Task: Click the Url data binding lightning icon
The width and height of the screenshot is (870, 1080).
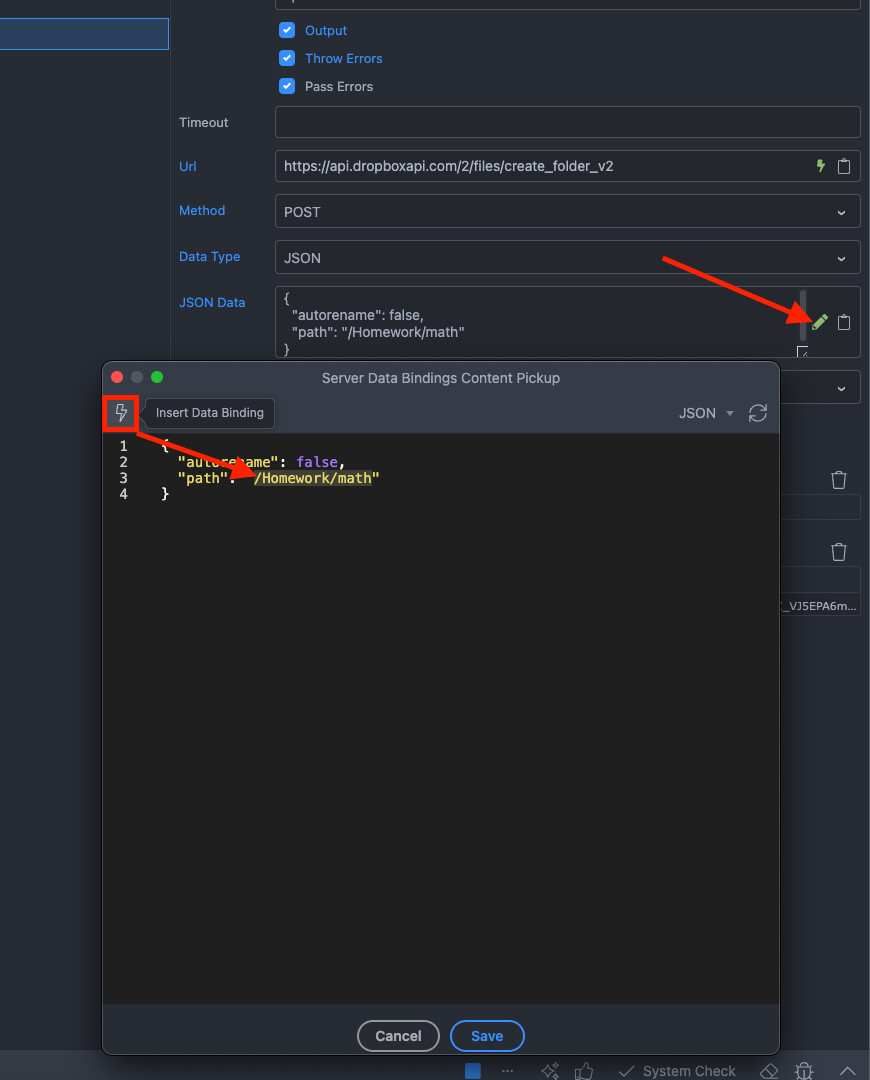Action: pos(820,166)
